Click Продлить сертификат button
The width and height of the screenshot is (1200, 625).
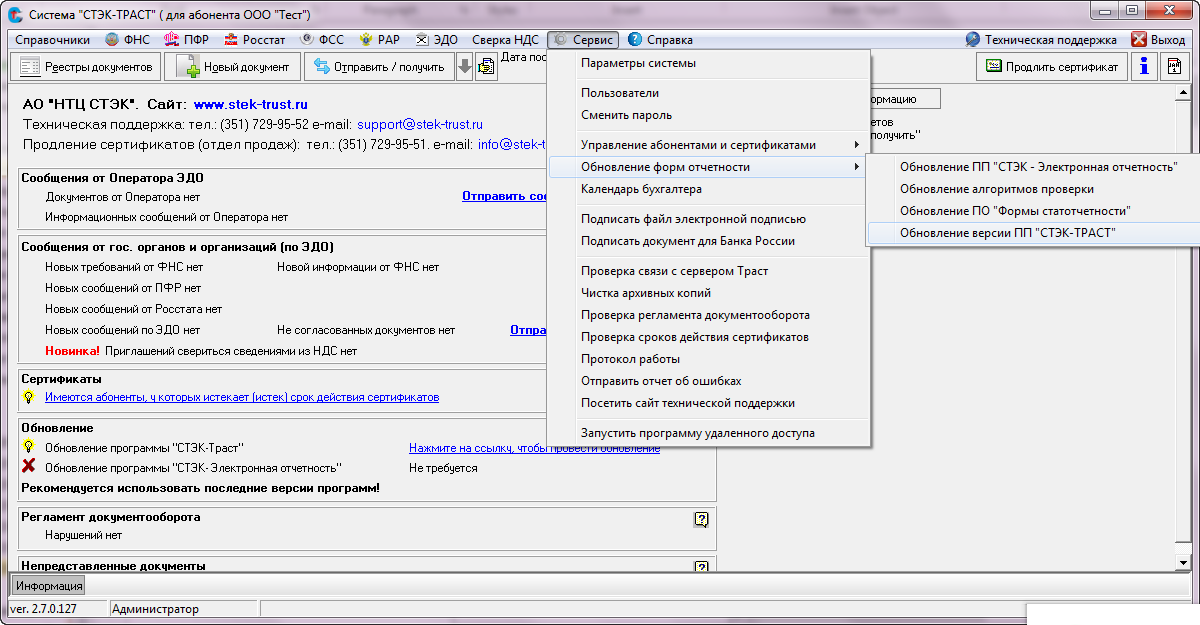(1052, 66)
